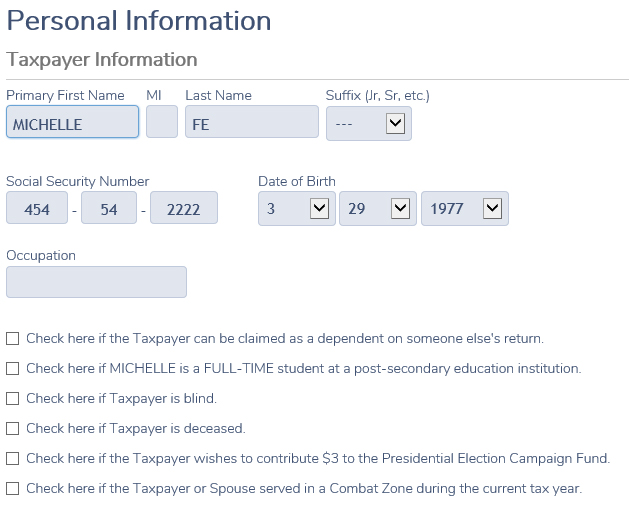Click the birth year dropdown arrow icon
629x525 pixels.
493,209
